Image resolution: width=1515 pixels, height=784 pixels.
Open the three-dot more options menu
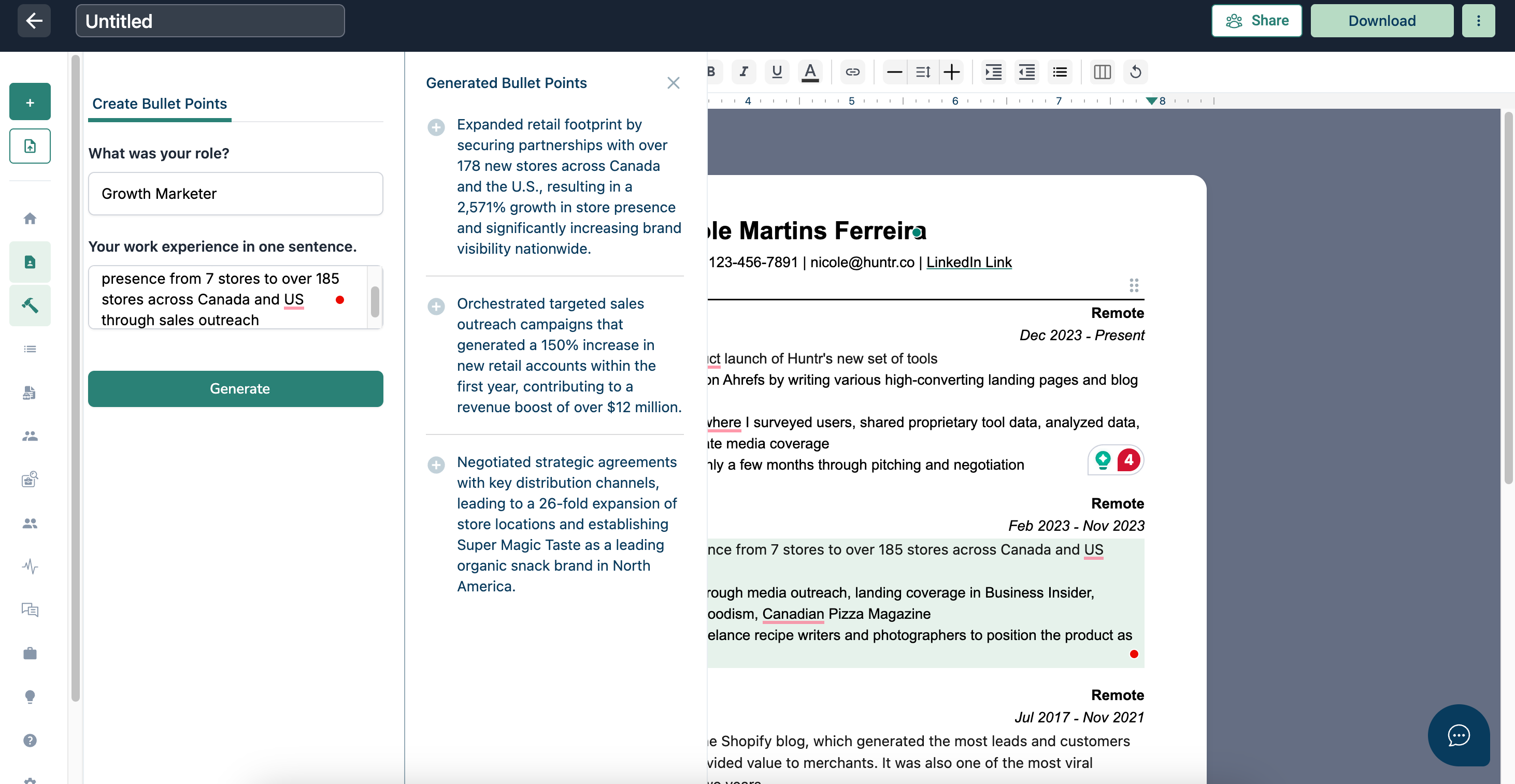pos(1478,21)
